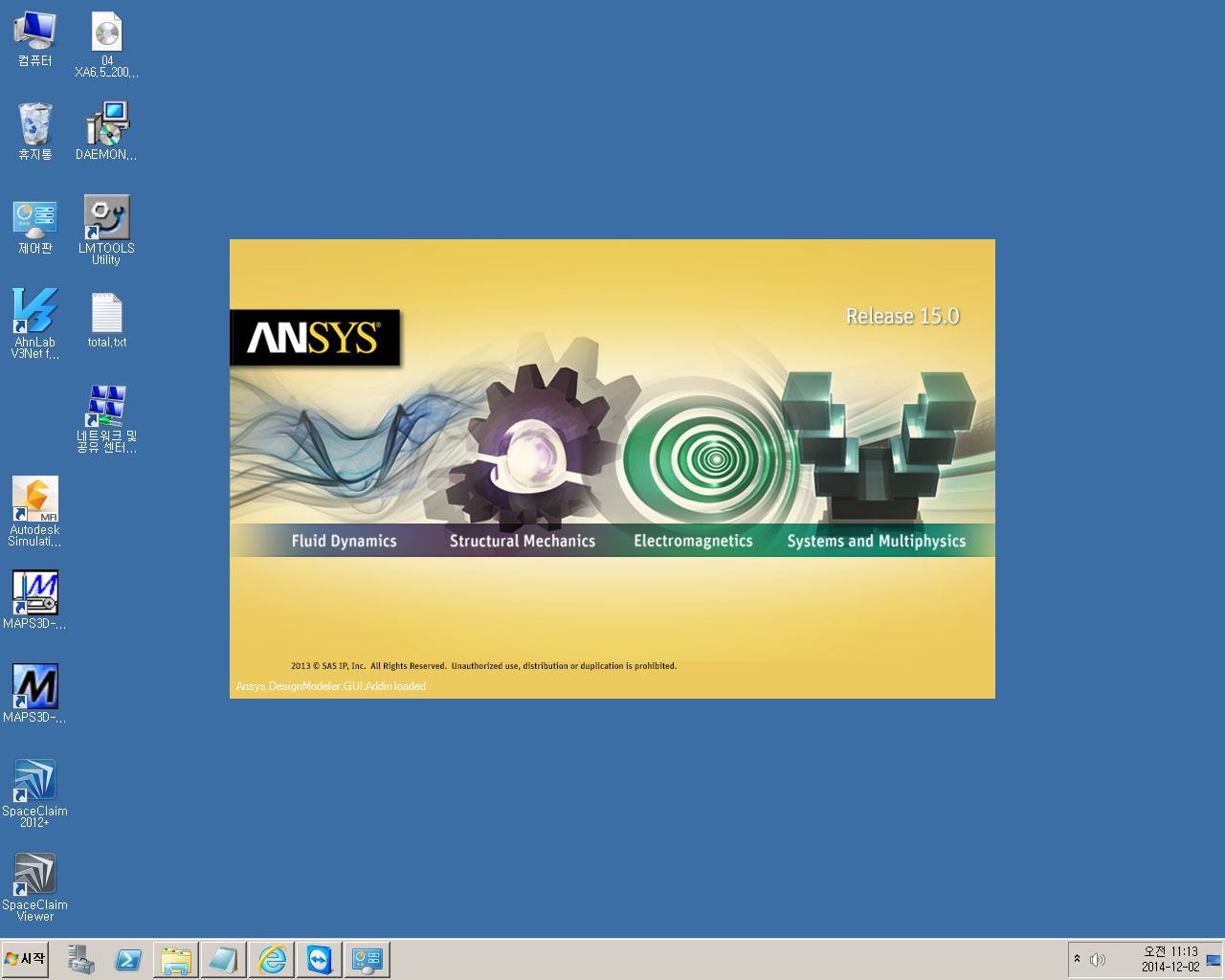Click the volume speaker tray icon
The height and width of the screenshot is (980, 1225).
(x=1097, y=959)
